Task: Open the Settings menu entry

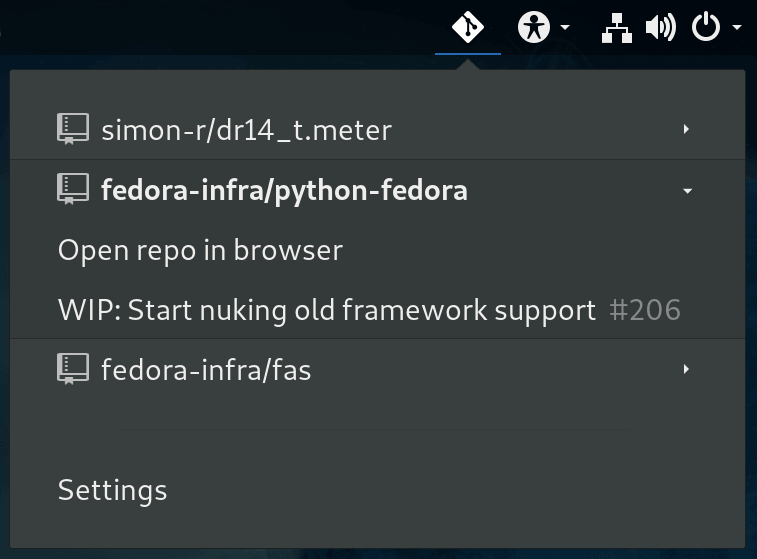Action: (112, 490)
